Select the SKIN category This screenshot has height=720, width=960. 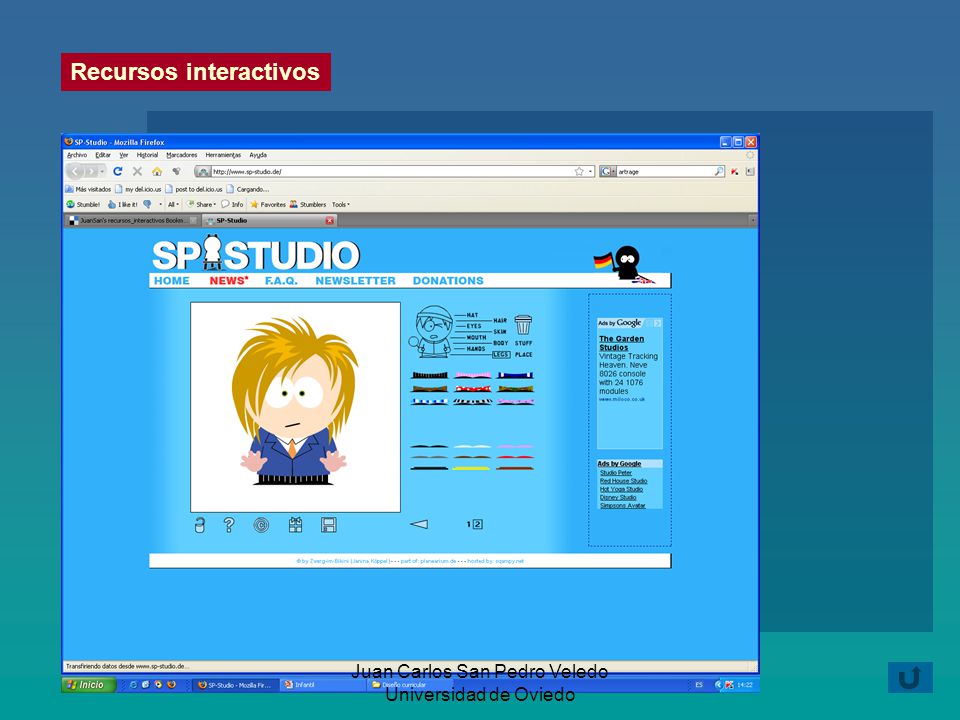point(500,331)
